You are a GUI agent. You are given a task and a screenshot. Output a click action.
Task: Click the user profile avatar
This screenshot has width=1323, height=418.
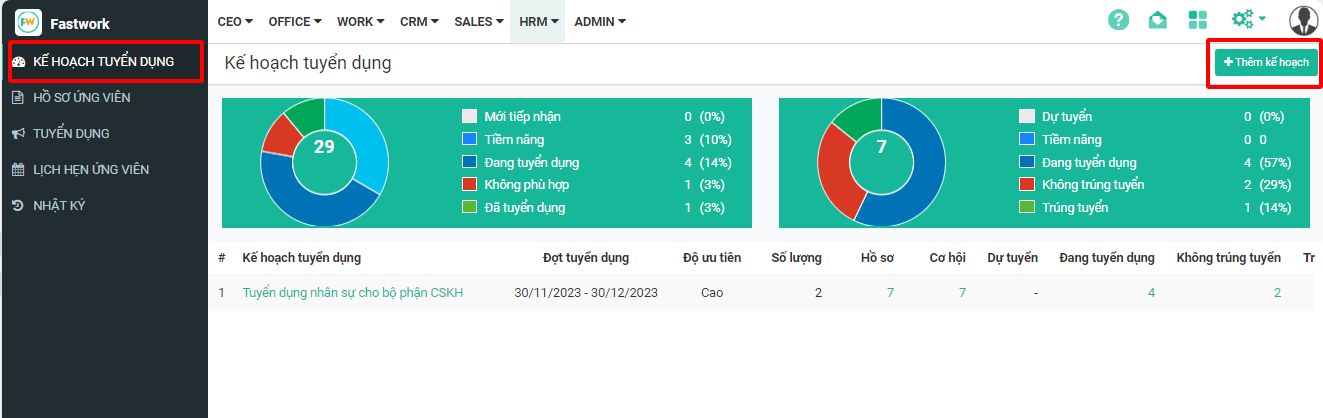(x=1303, y=21)
